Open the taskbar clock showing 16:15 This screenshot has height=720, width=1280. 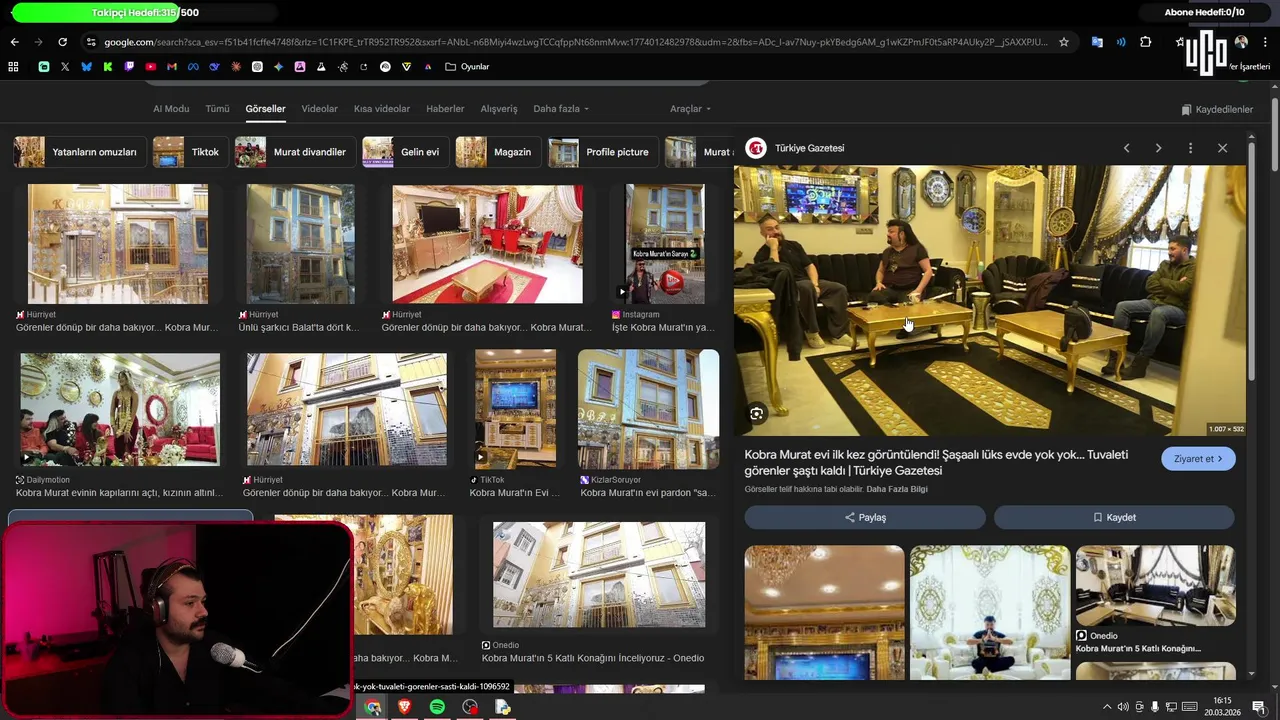pyautogui.click(x=1223, y=707)
